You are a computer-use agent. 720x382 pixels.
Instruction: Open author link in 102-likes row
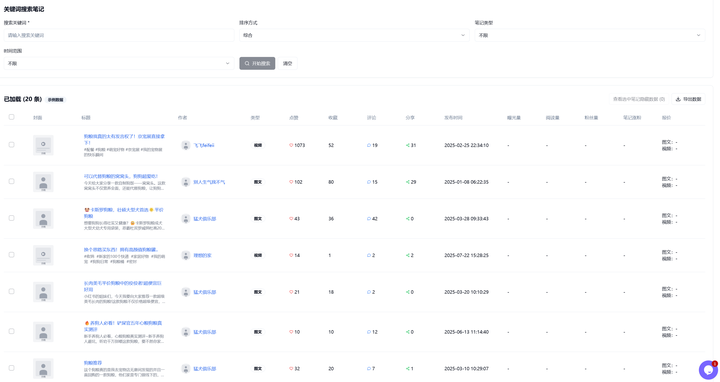pyautogui.click(x=209, y=182)
